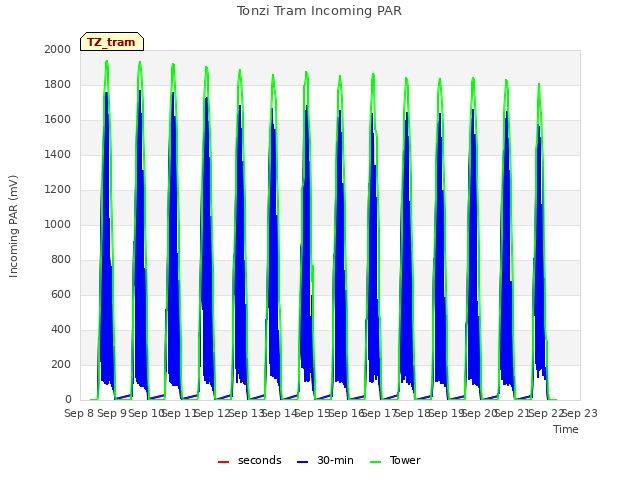The width and height of the screenshot is (640, 480).
Task: Click the y-axis tick value 800
Action: (x=61, y=260)
